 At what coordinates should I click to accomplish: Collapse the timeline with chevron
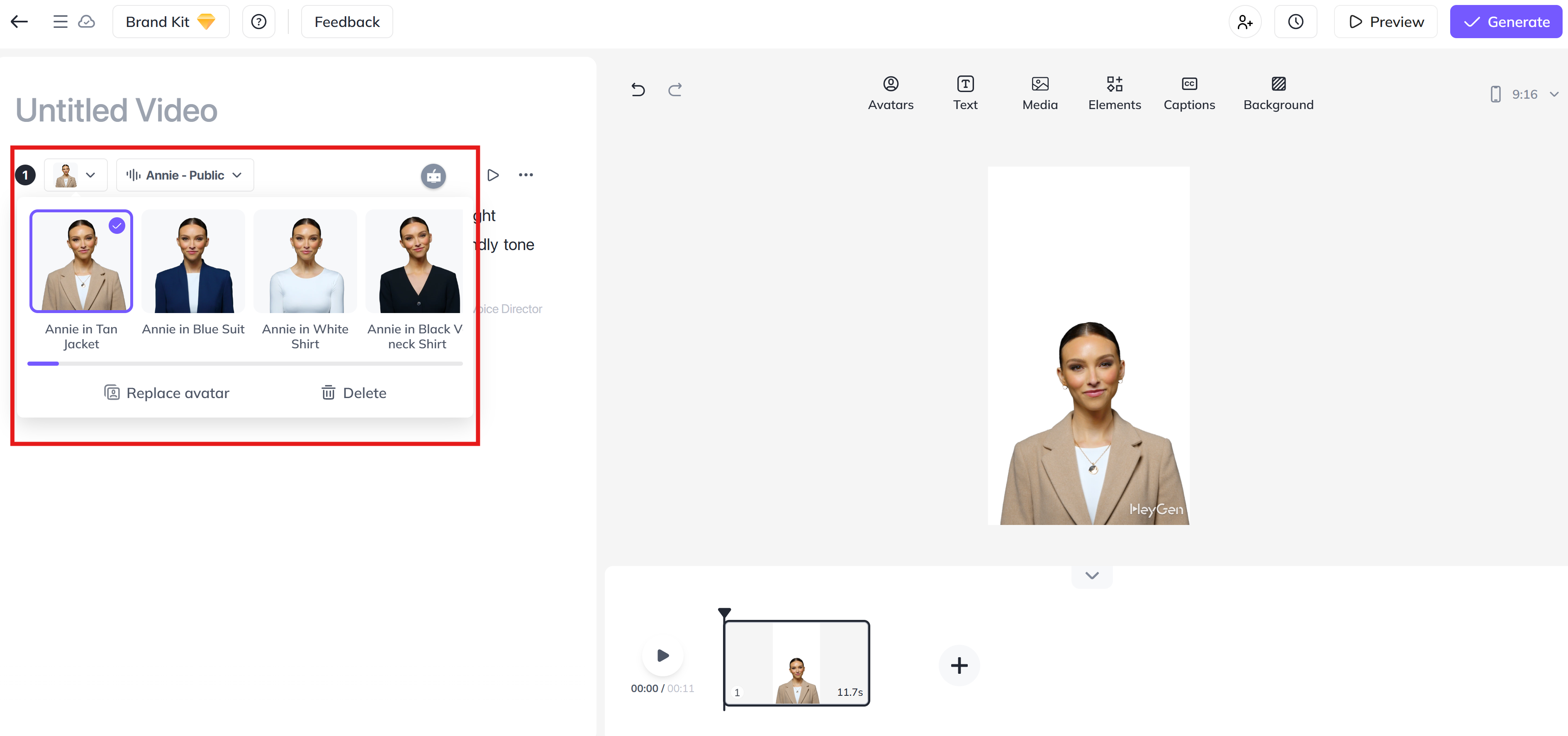click(1091, 576)
